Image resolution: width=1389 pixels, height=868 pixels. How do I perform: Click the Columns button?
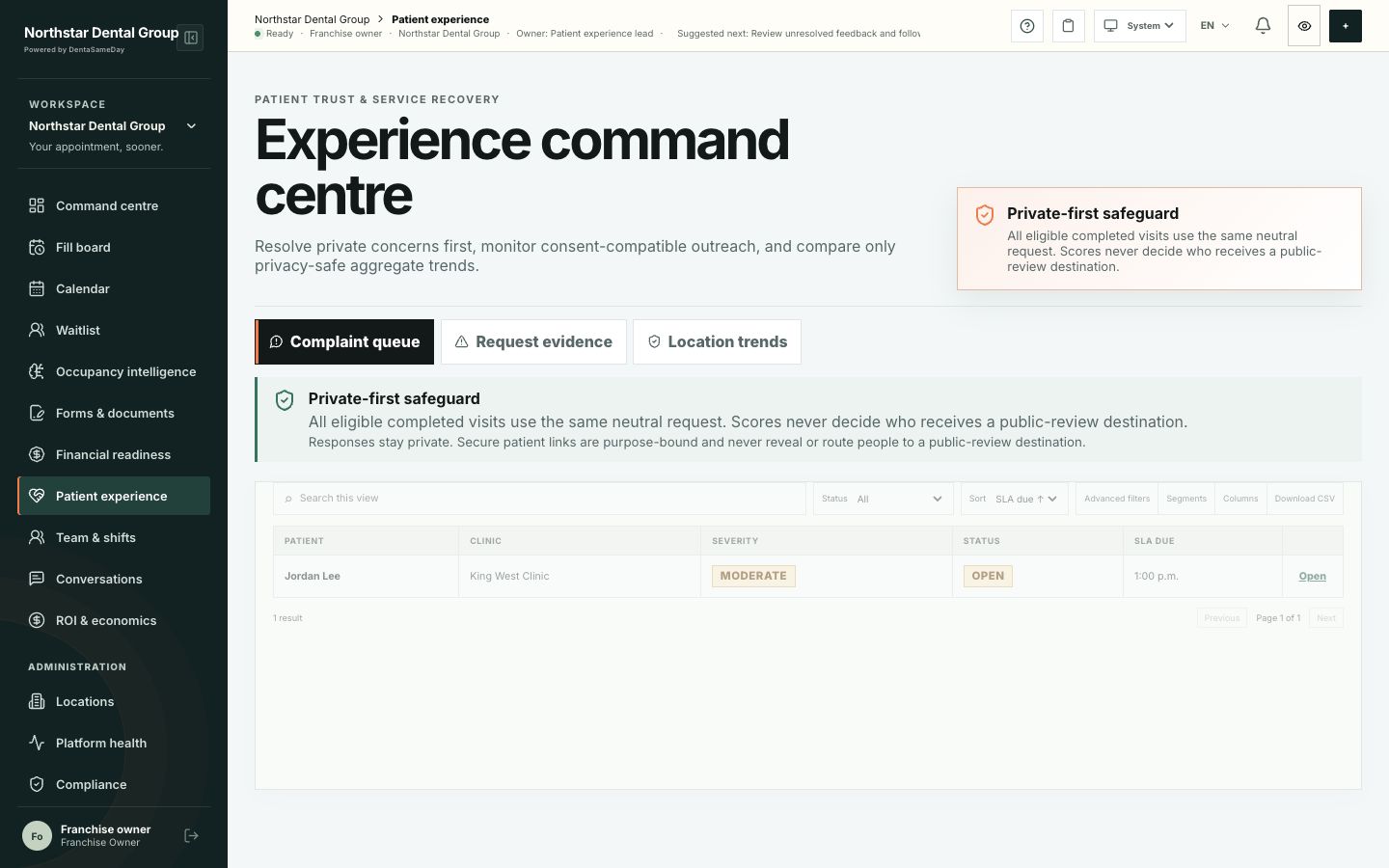[1240, 499]
